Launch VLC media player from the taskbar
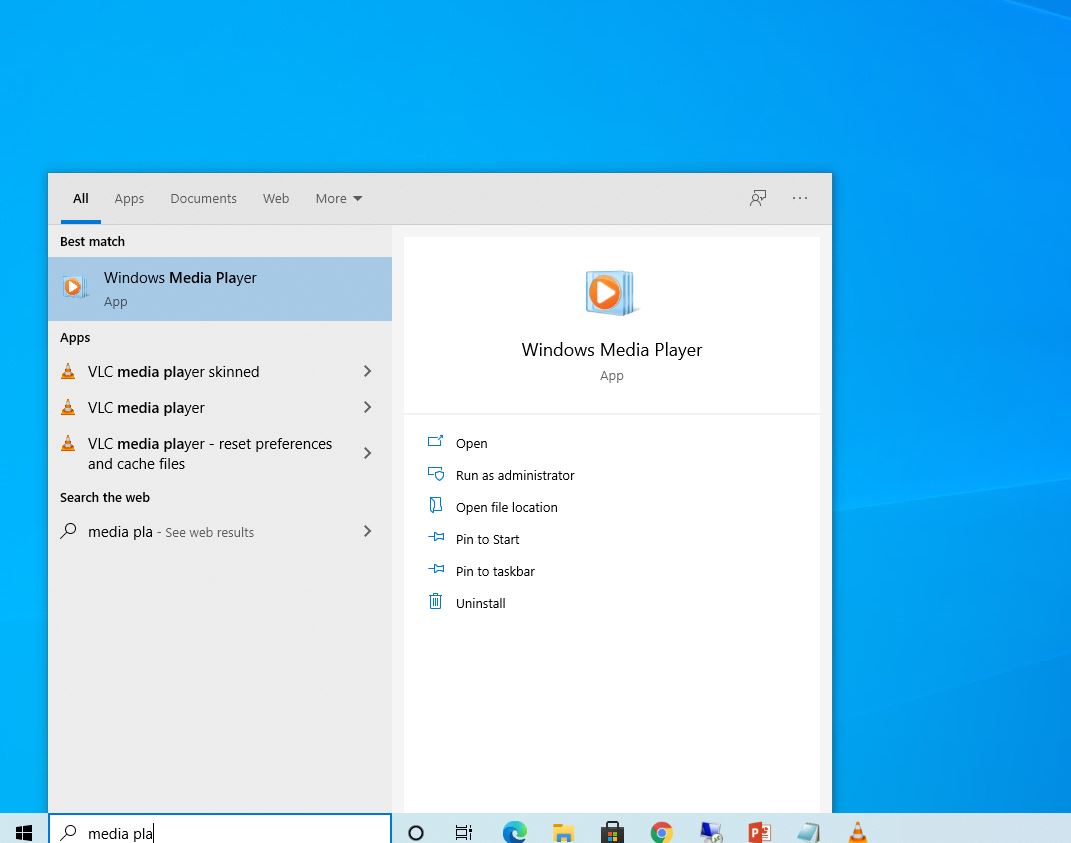1071x843 pixels. pyautogui.click(x=857, y=831)
